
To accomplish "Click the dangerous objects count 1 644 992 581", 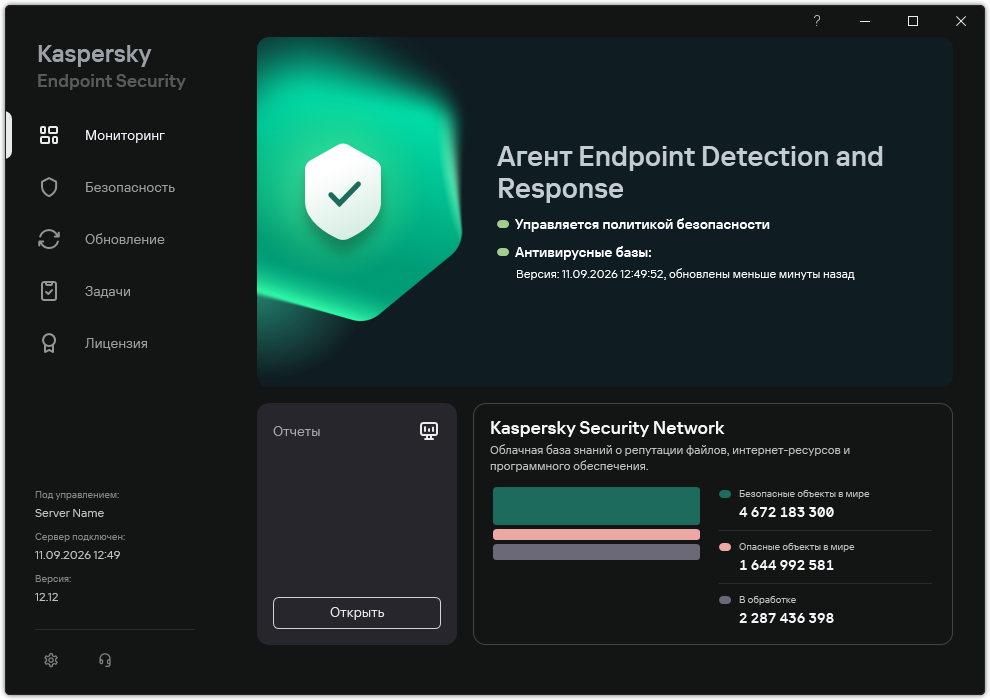I will click(786, 566).
